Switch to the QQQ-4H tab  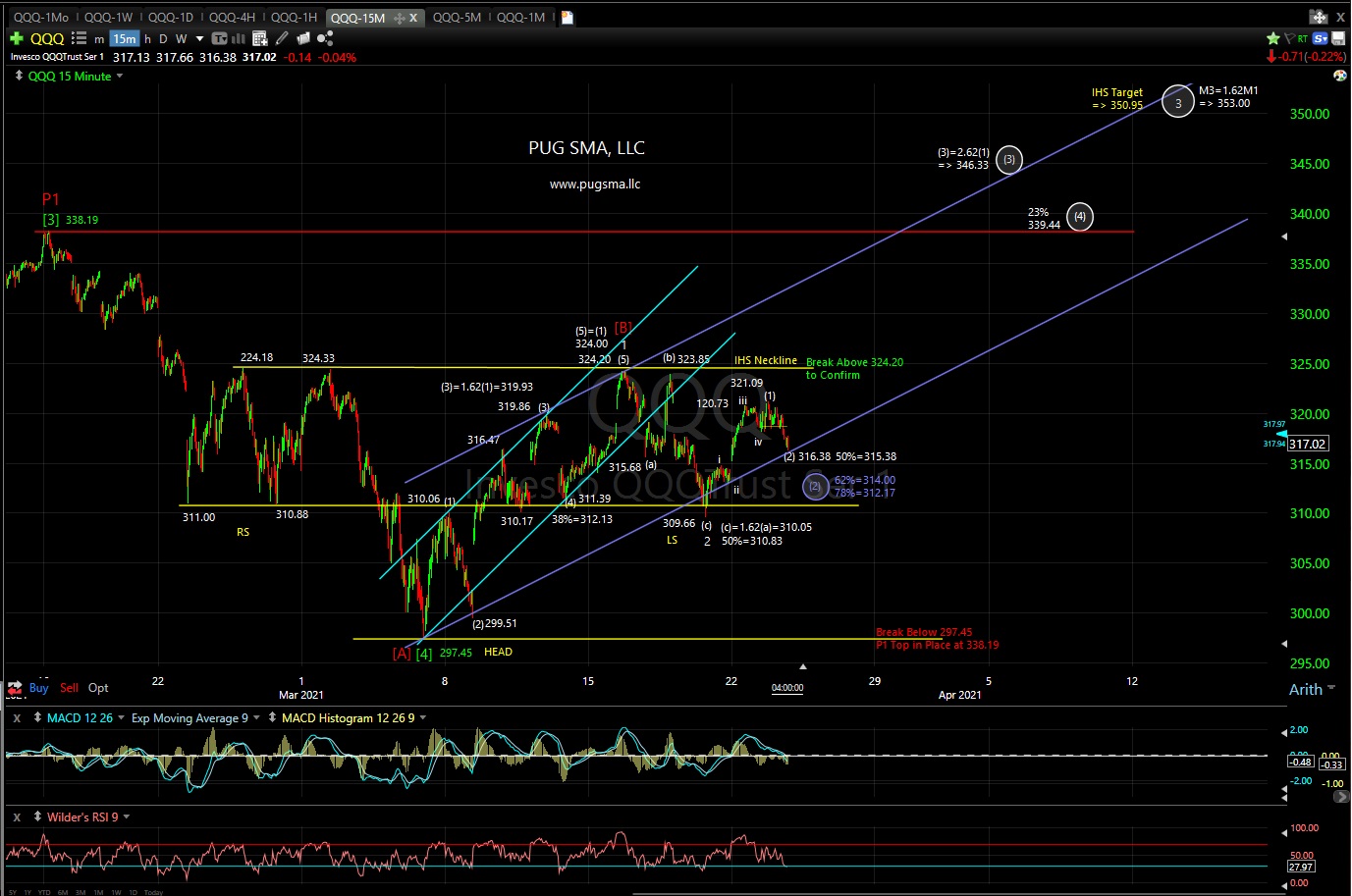[232, 17]
